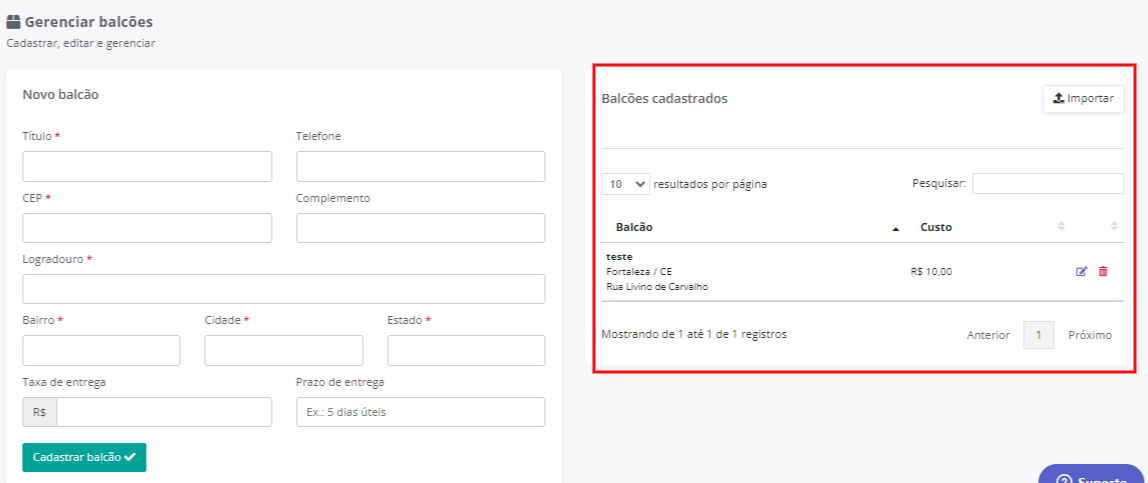Focus the Estado input field
This screenshot has width=1148, height=483.
466,351
